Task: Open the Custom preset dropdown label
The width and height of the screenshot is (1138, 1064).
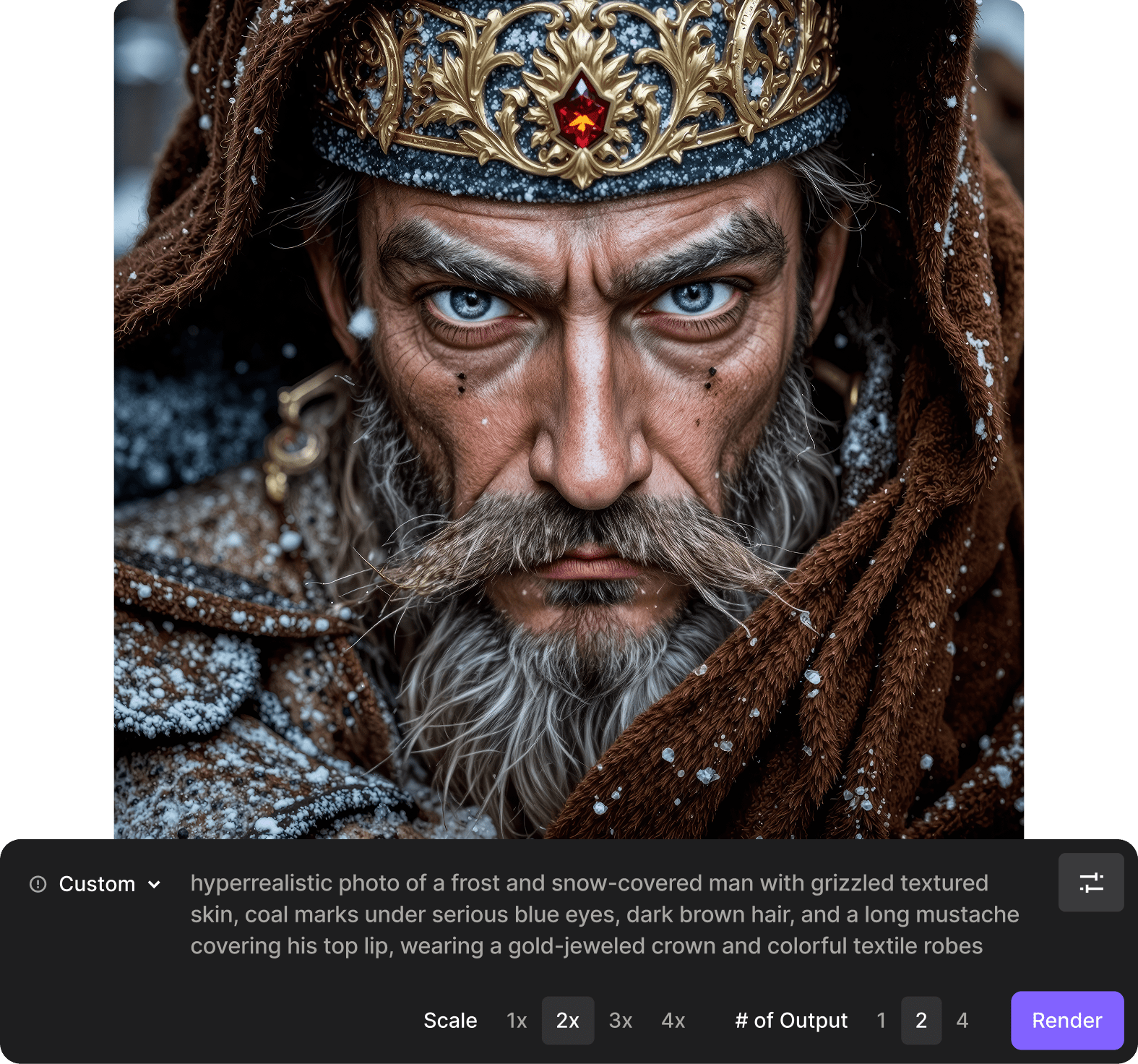Action: tap(97, 884)
